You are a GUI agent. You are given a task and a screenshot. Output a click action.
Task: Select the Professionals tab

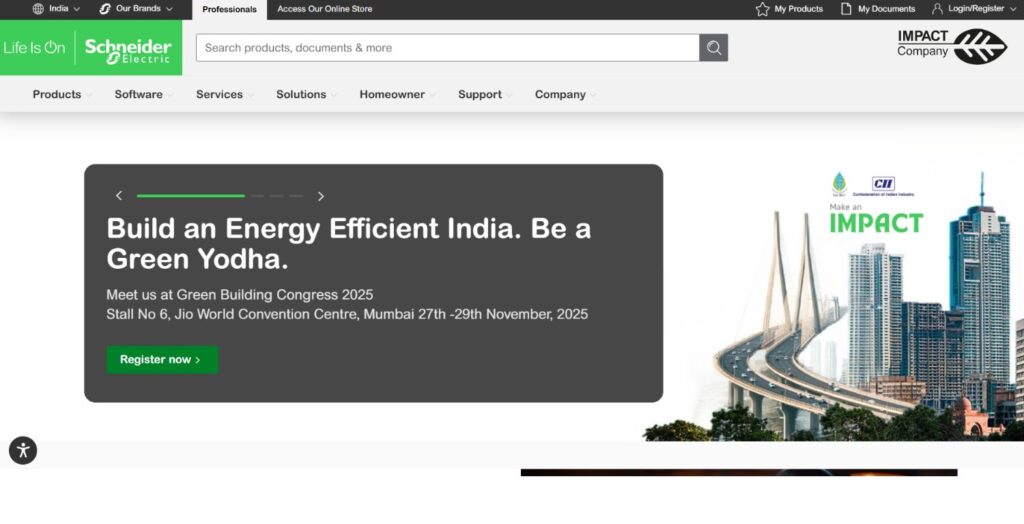click(x=229, y=10)
